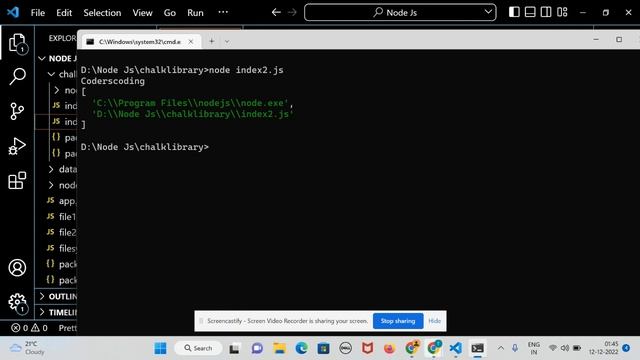Screen dimensions: 640x360
Task: Close the cmd.exe terminal tab
Action: (191, 42)
